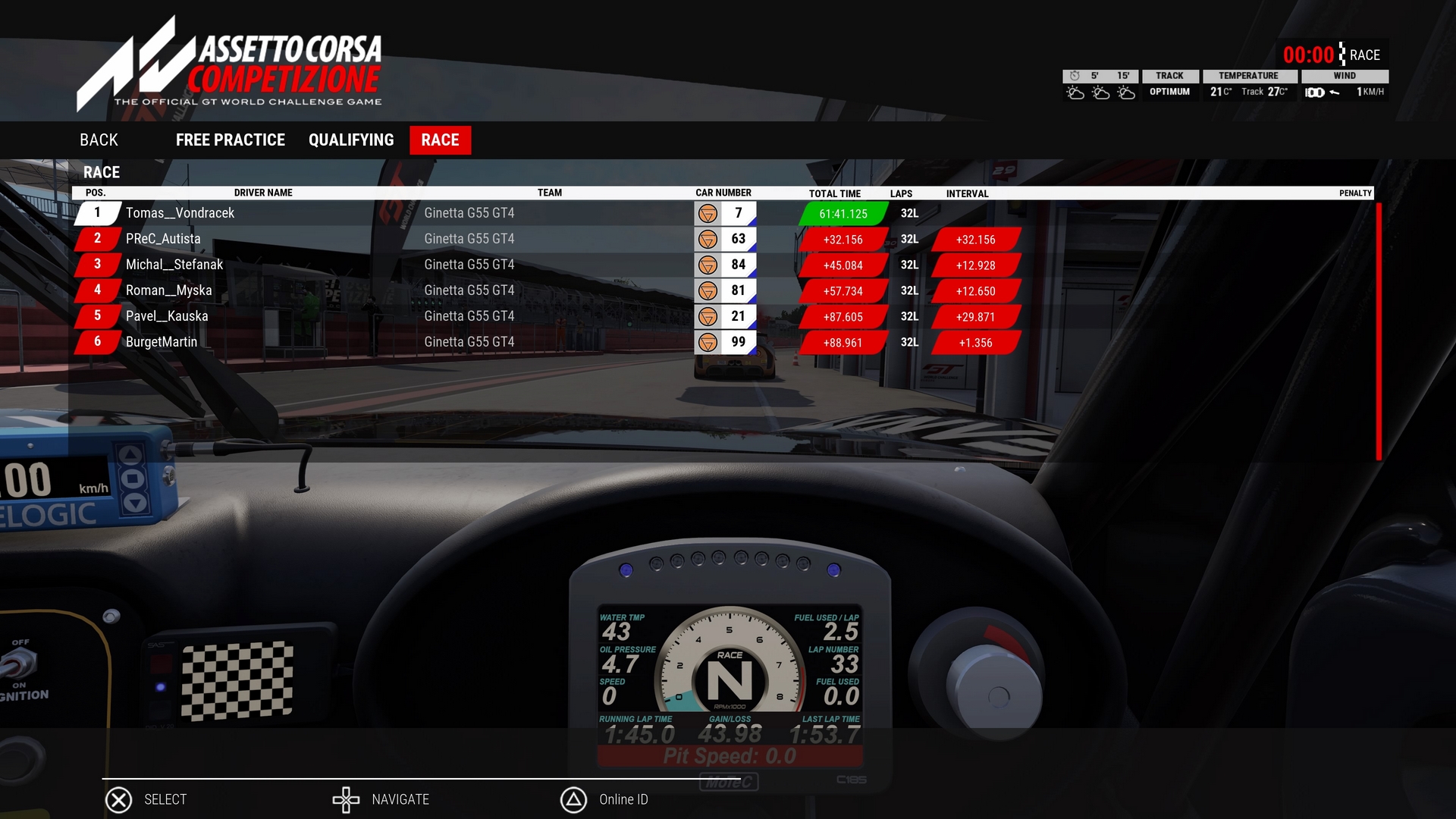This screenshot has height=819, width=1456.
Task: Click the forecast clock icon
Action: pos(1075,76)
